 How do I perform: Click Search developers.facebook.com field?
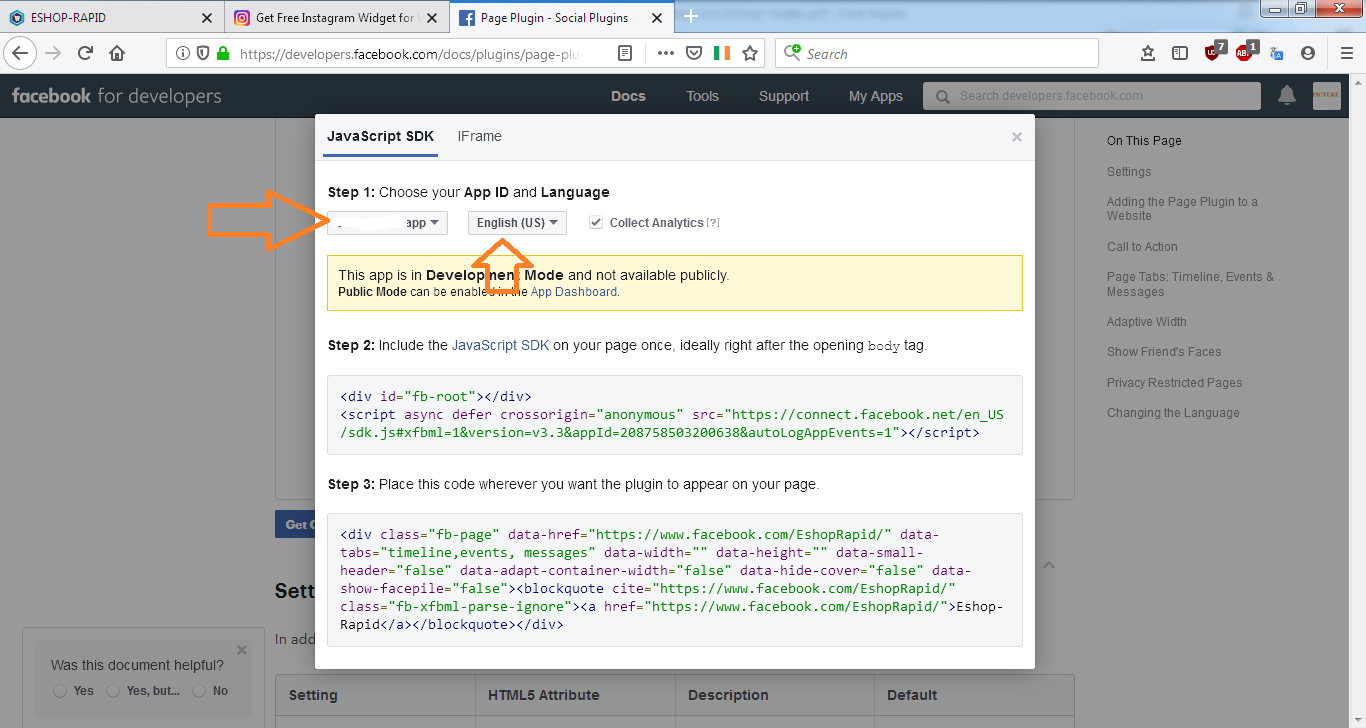point(1092,96)
